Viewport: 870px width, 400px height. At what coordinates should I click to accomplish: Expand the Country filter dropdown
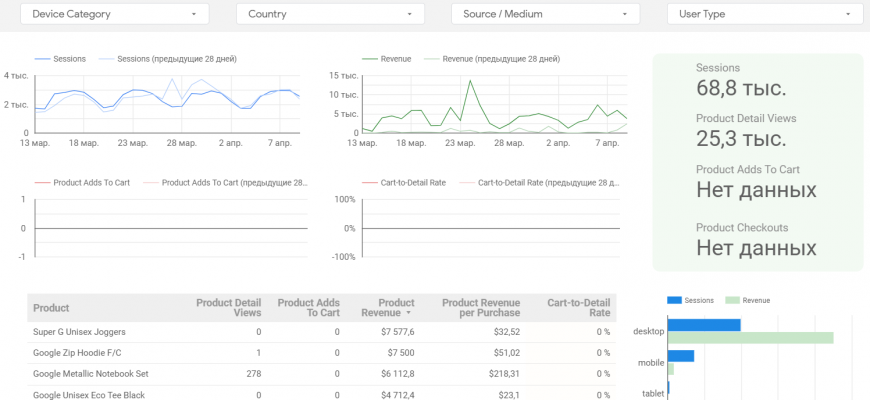330,14
